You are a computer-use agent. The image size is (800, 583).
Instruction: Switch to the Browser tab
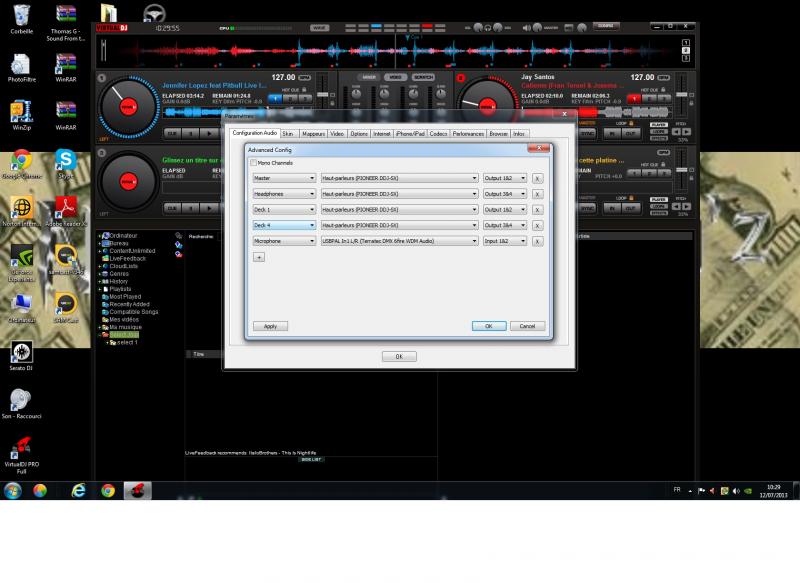(x=498, y=134)
